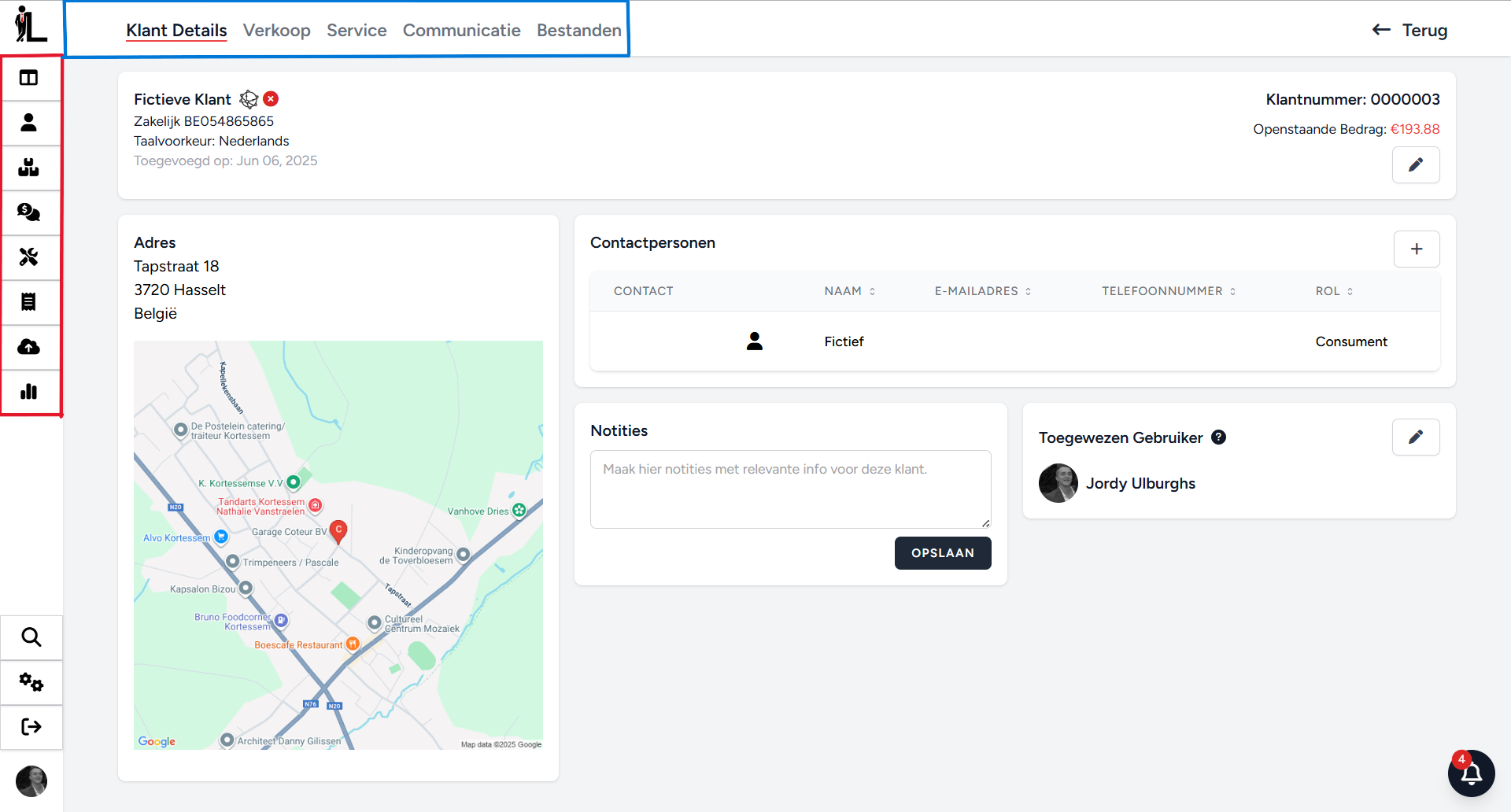Switch to the Communicatie tab
1511x812 pixels.
pyautogui.click(x=461, y=30)
